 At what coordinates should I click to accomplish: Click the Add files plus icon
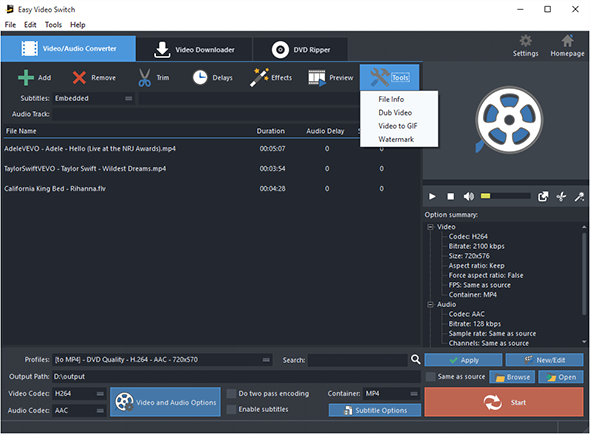(26, 78)
